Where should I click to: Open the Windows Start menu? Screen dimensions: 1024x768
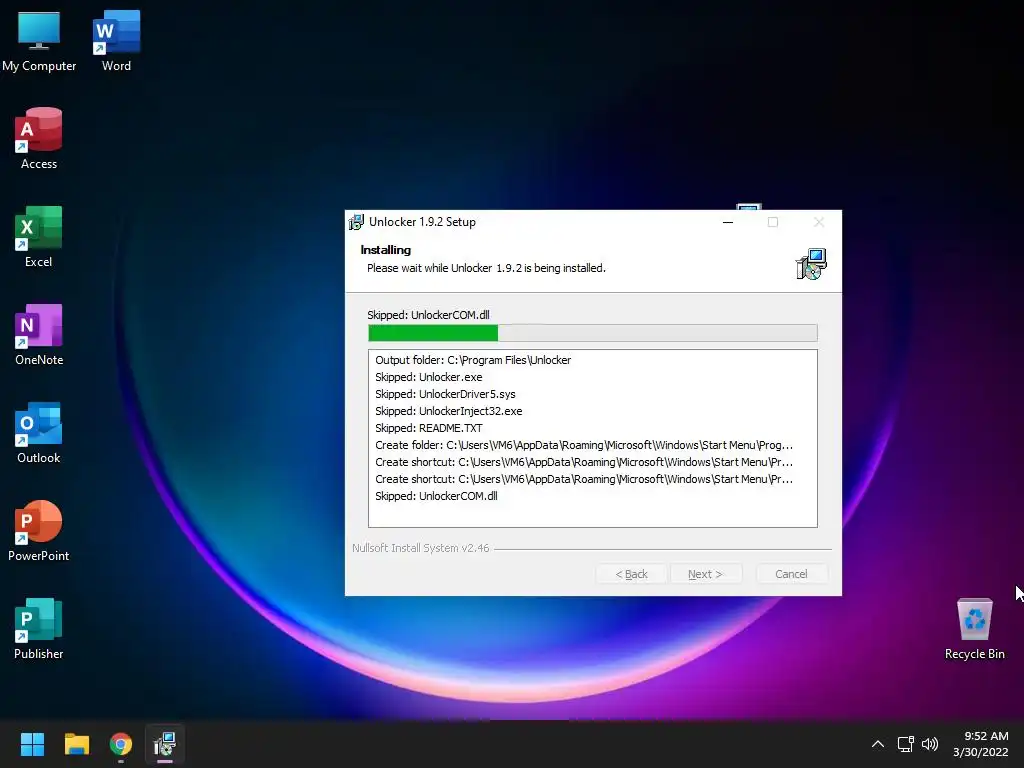32,744
